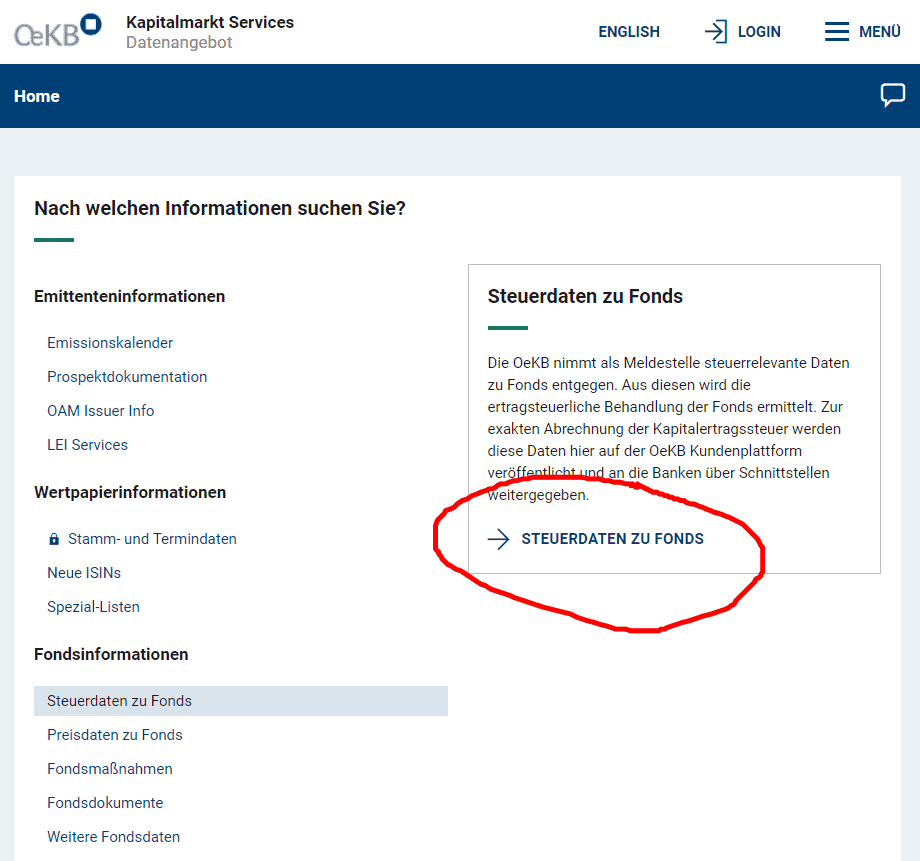Click the arrow icon before STEUERDATEN ZU FONDS
Image resolution: width=920 pixels, height=861 pixels.
point(499,539)
